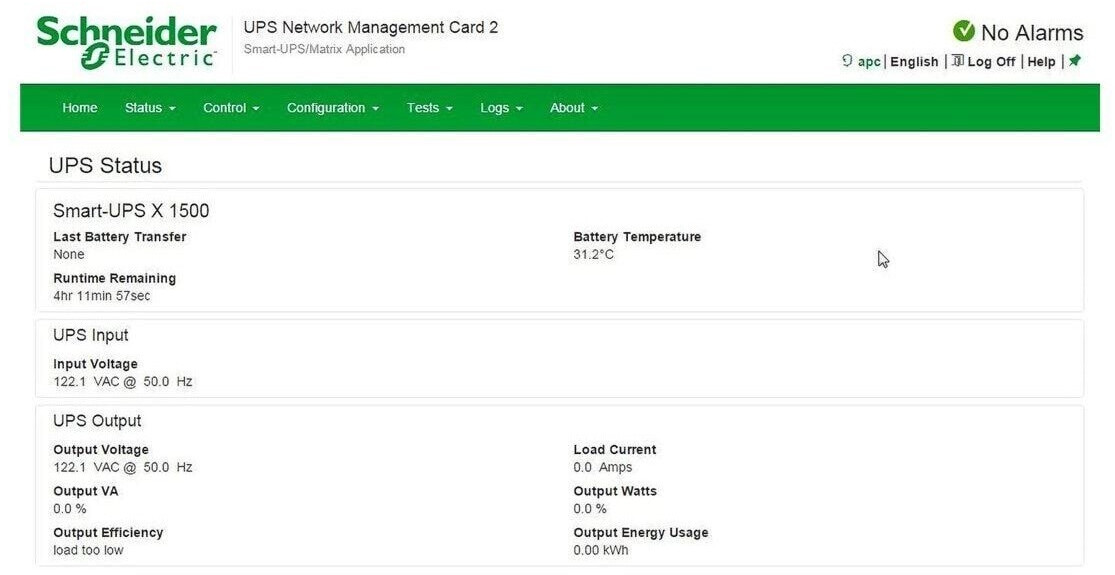The width and height of the screenshot is (1115, 575).
Task: Open the Logs menu in navigation bar
Action: [501, 108]
